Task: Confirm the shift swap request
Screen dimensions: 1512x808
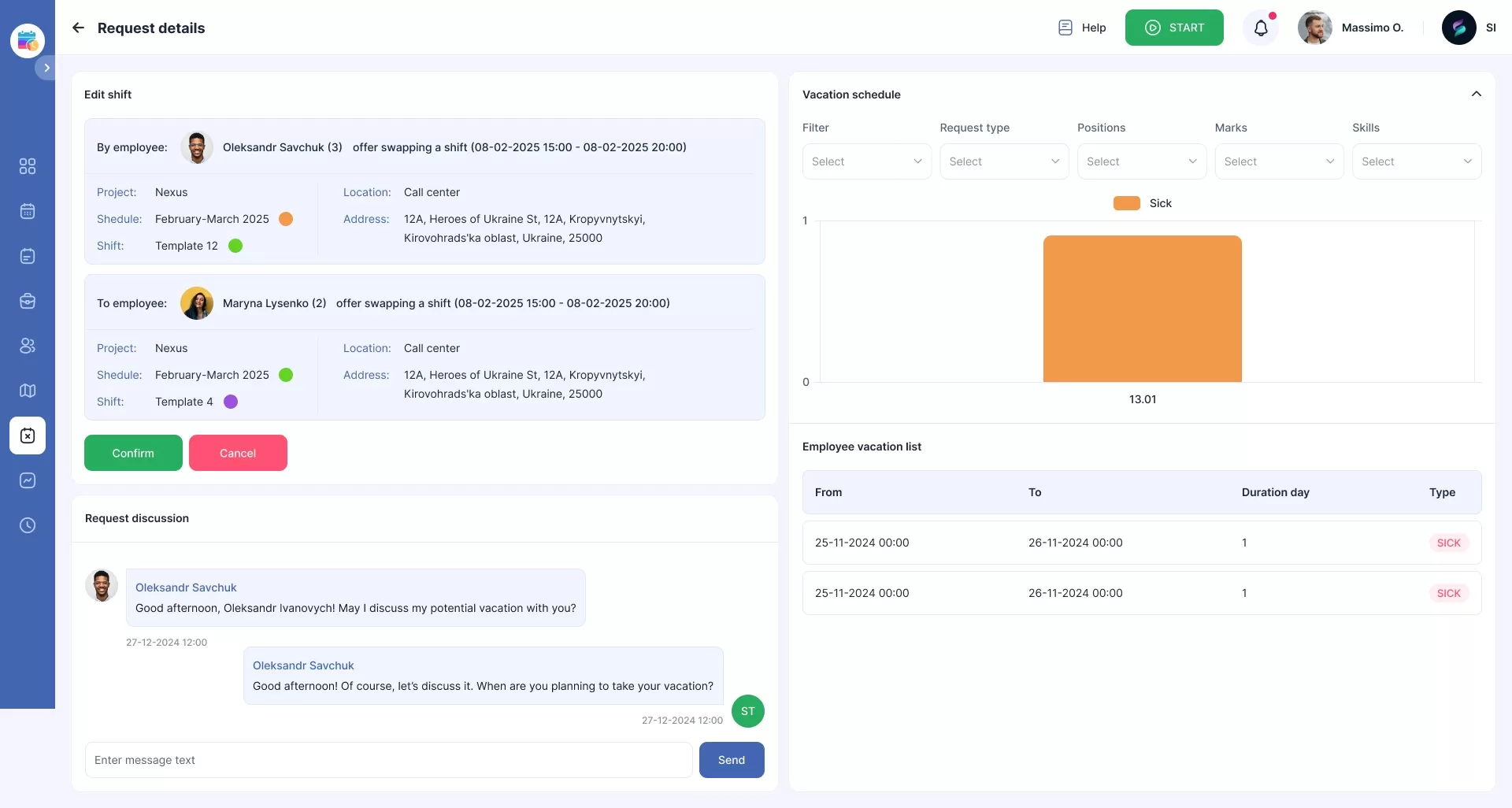Action: click(x=133, y=453)
